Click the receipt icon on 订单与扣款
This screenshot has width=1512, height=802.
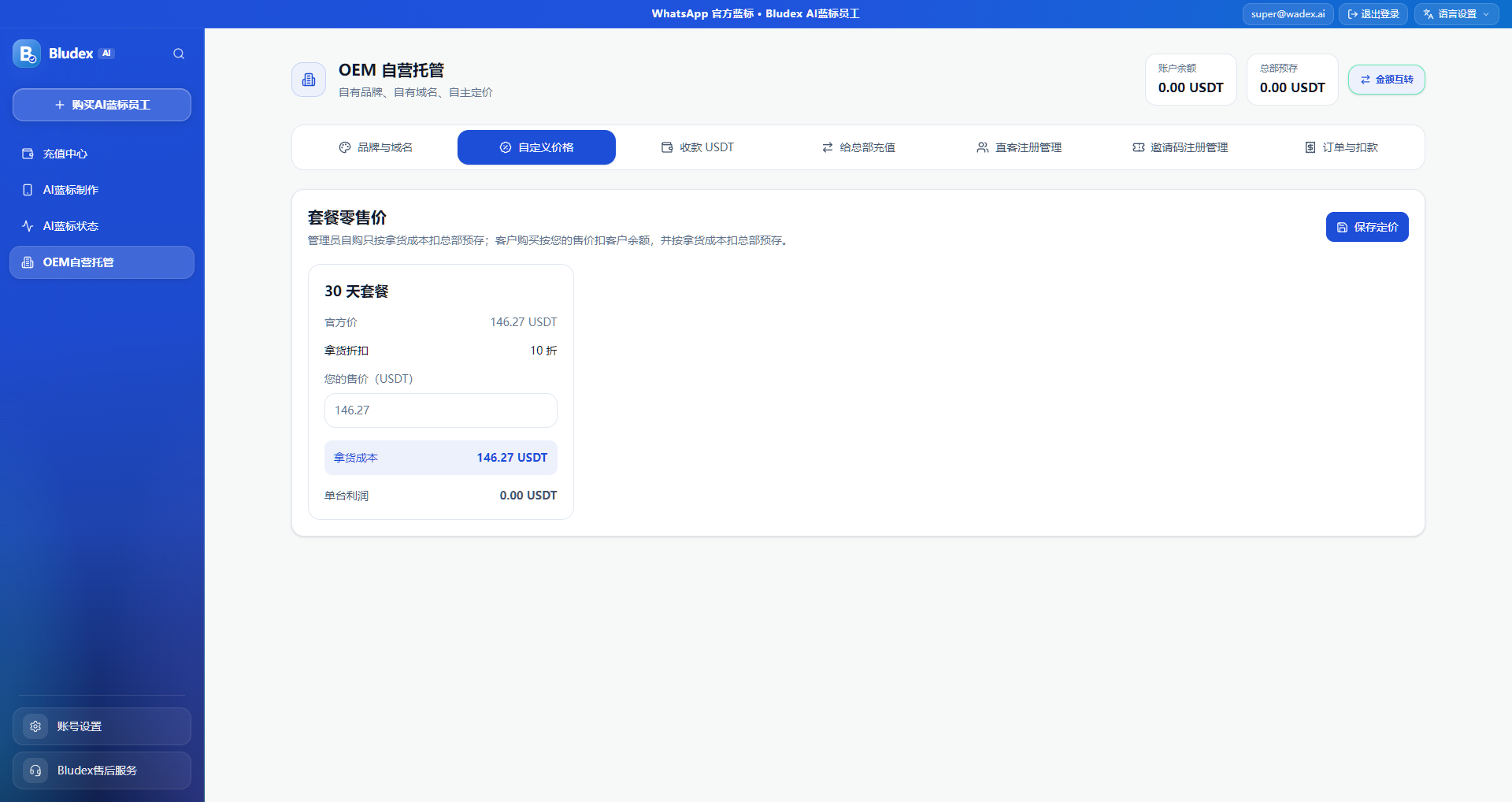click(1310, 147)
